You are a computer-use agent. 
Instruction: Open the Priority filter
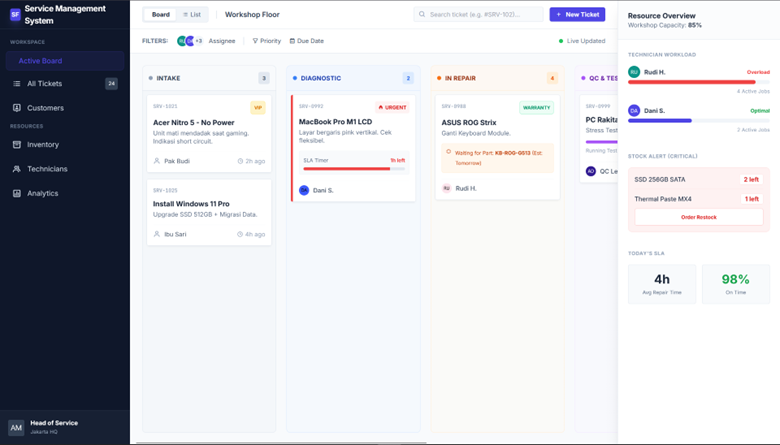pyautogui.click(x=266, y=41)
